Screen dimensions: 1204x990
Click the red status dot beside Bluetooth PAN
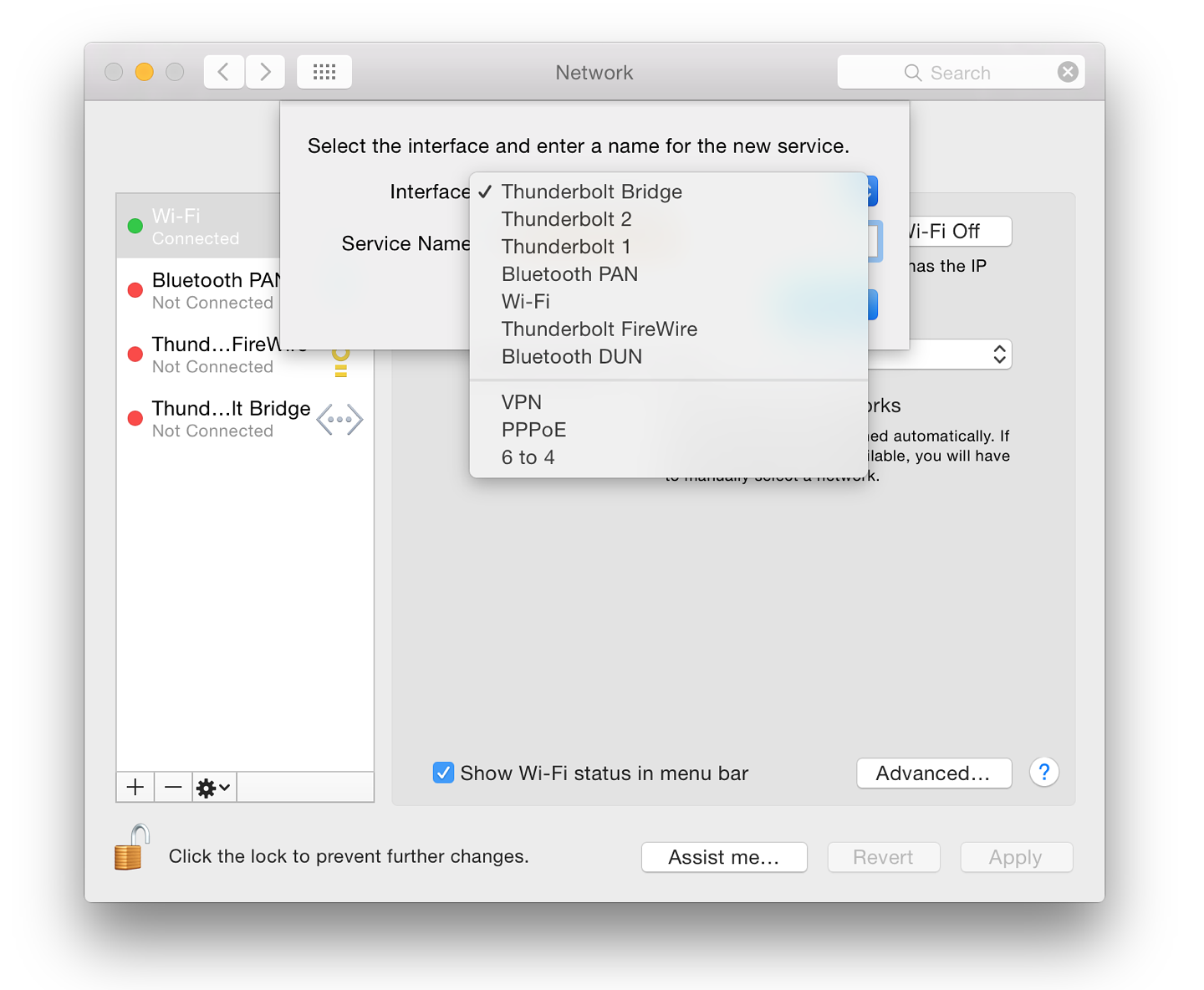tap(135, 290)
